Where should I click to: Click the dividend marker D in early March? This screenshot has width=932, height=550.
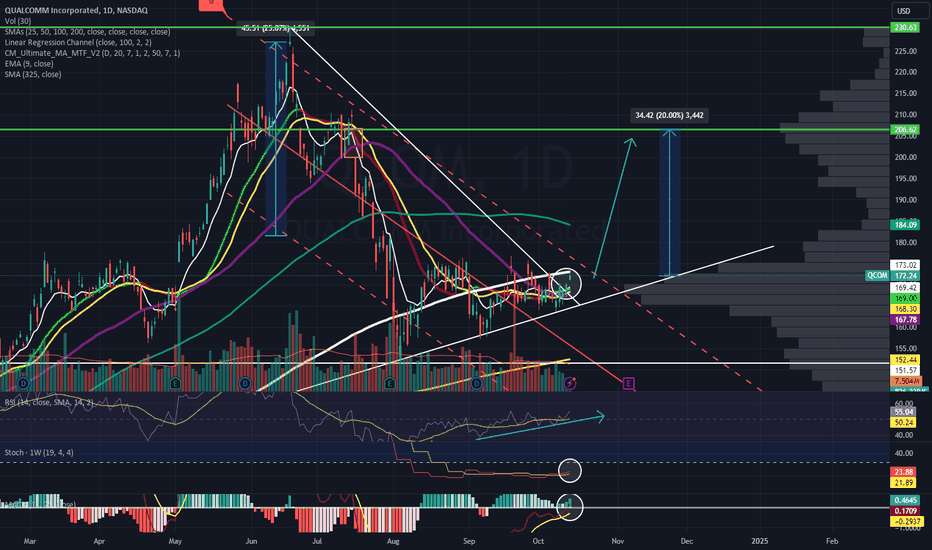click(x=24, y=384)
